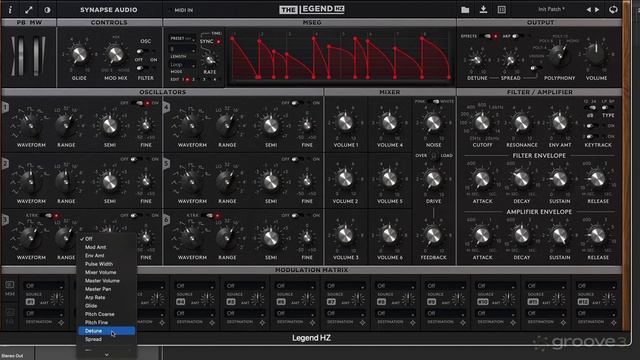Go to previous patch with left arrow

click(x=589, y=9)
